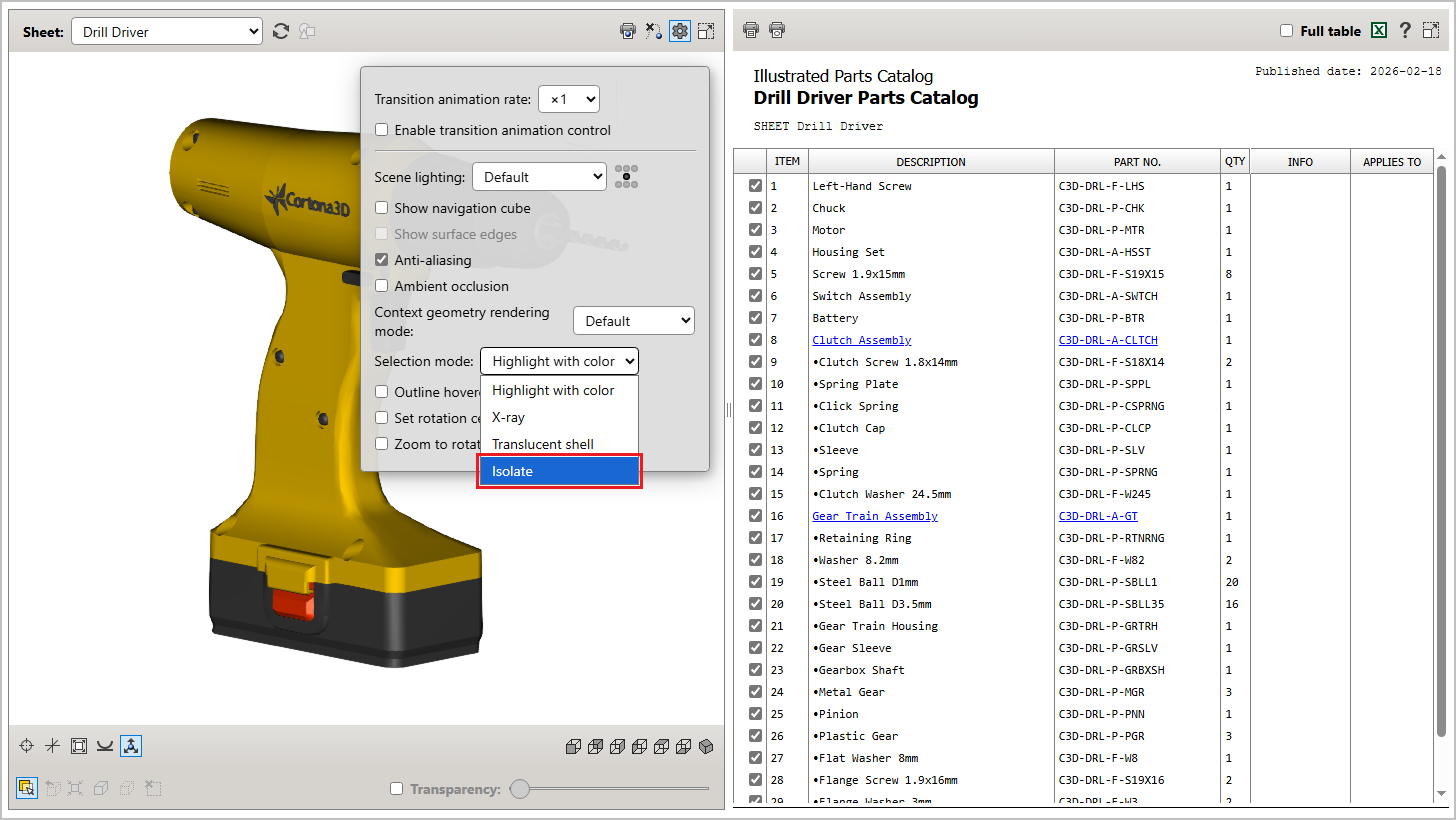1456x820 pixels.
Task: Choose X-ray in the Selection mode list
Action: 506,417
